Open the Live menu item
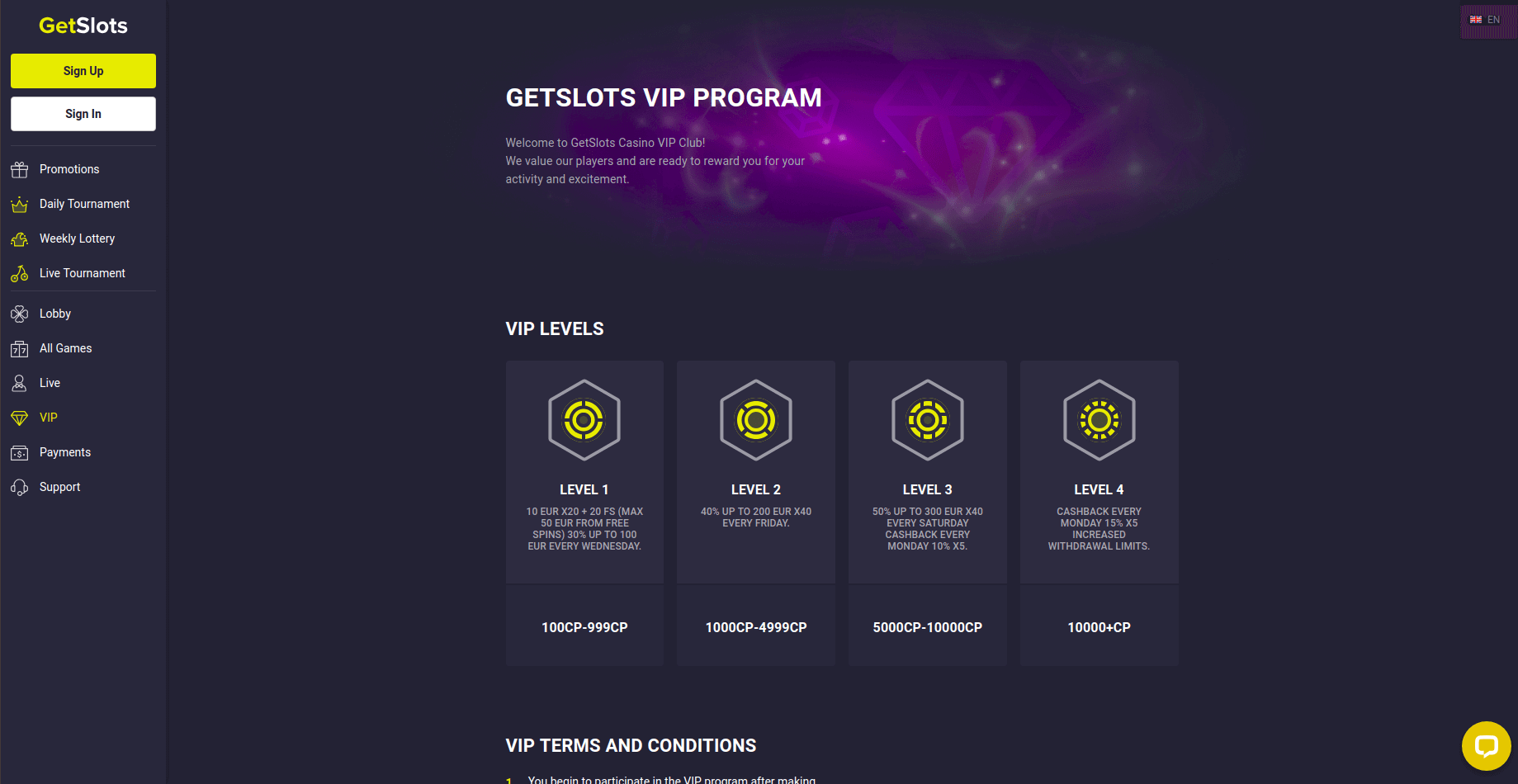The height and width of the screenshot is (784, 1518). coord(50,383)
